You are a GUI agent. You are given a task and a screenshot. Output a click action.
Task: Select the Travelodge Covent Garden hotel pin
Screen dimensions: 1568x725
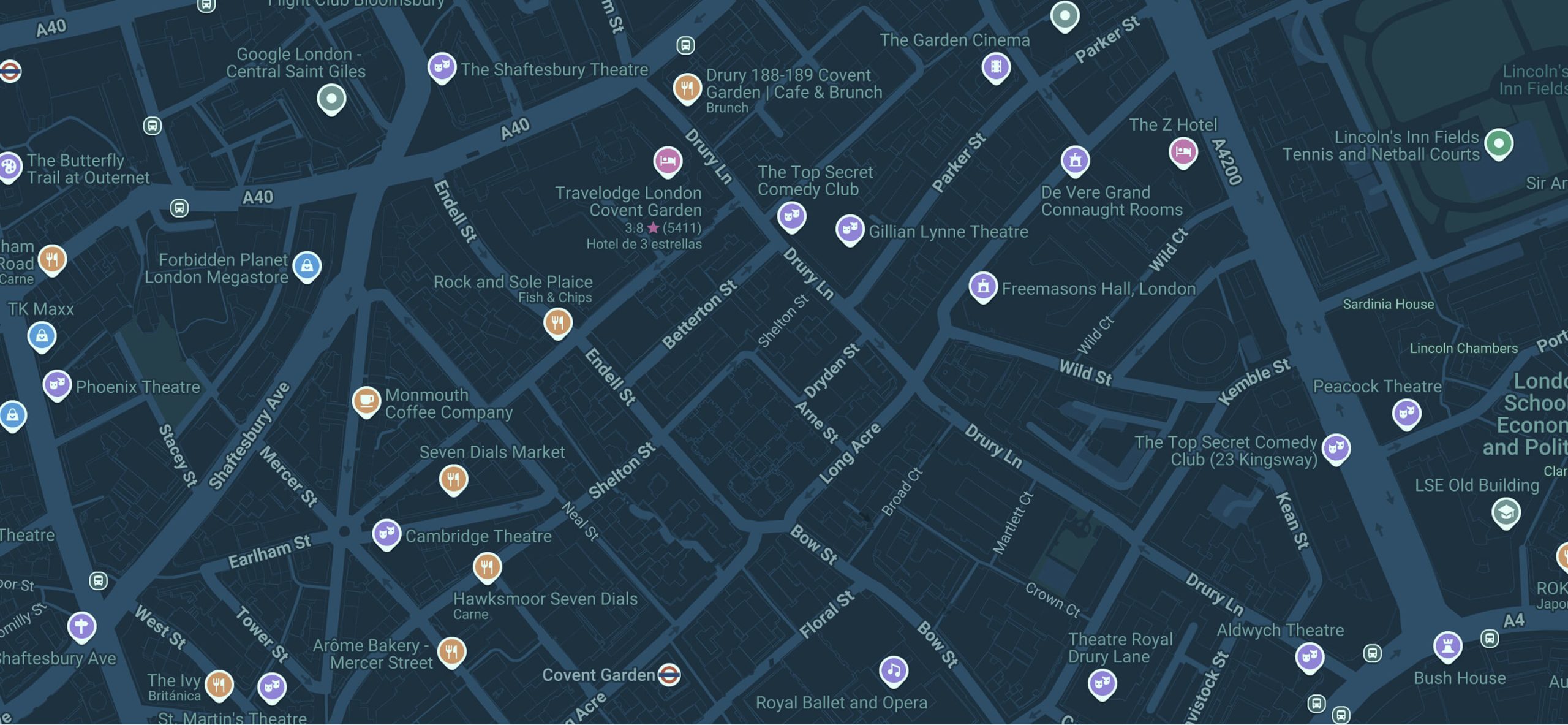coord(668,161)
